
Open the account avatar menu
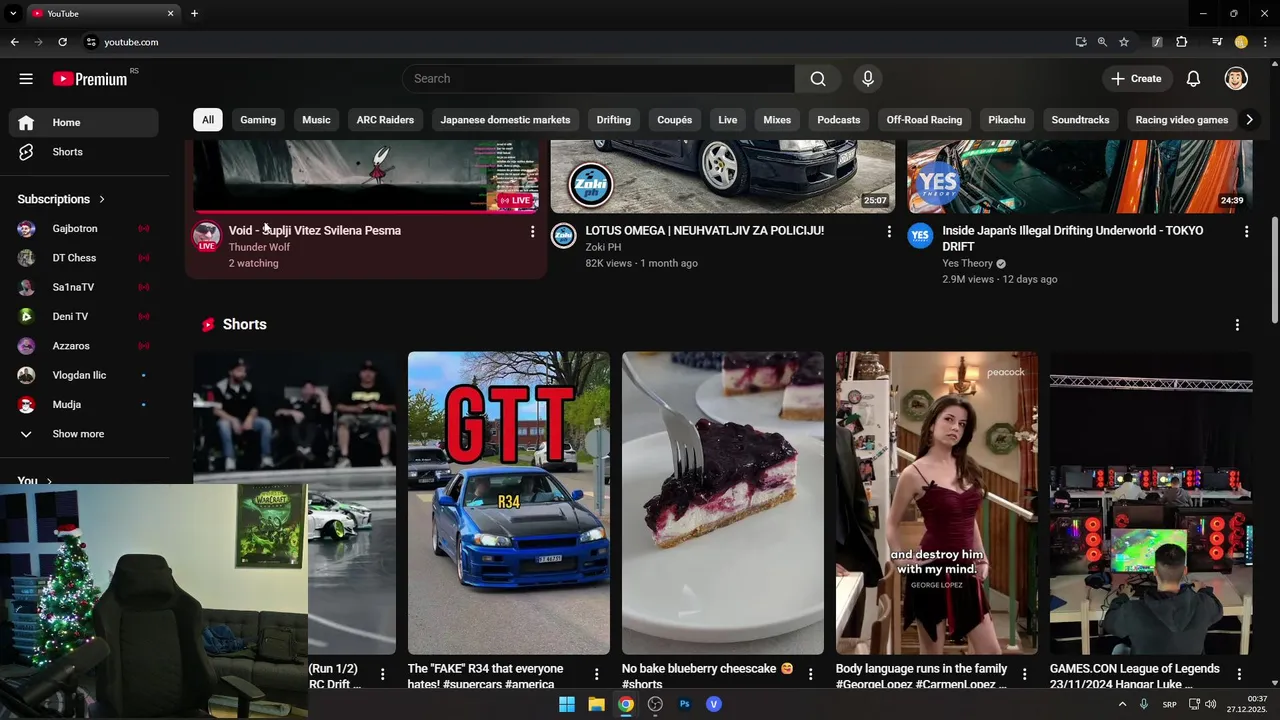click(x=1236, y=79)
